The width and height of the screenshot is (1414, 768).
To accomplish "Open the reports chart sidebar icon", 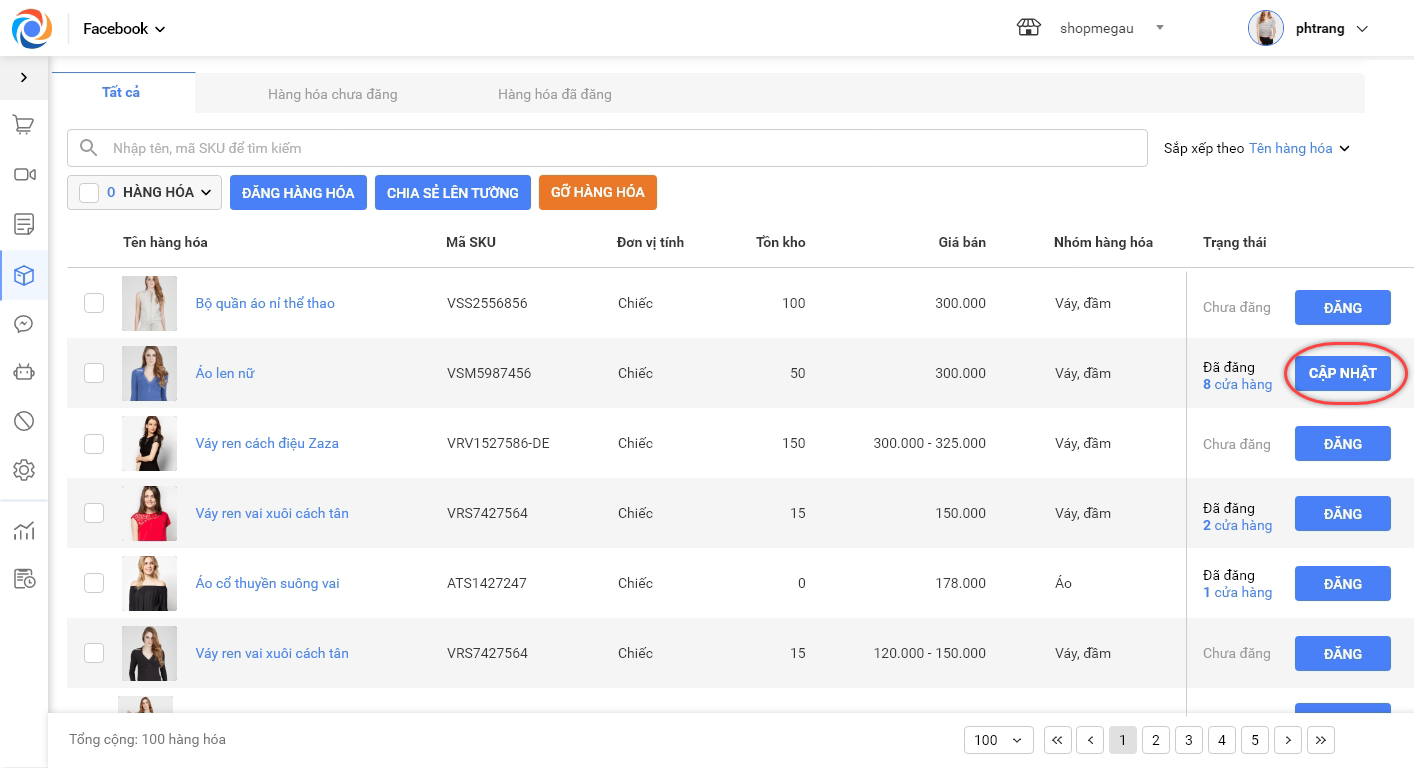I will 24,531.
